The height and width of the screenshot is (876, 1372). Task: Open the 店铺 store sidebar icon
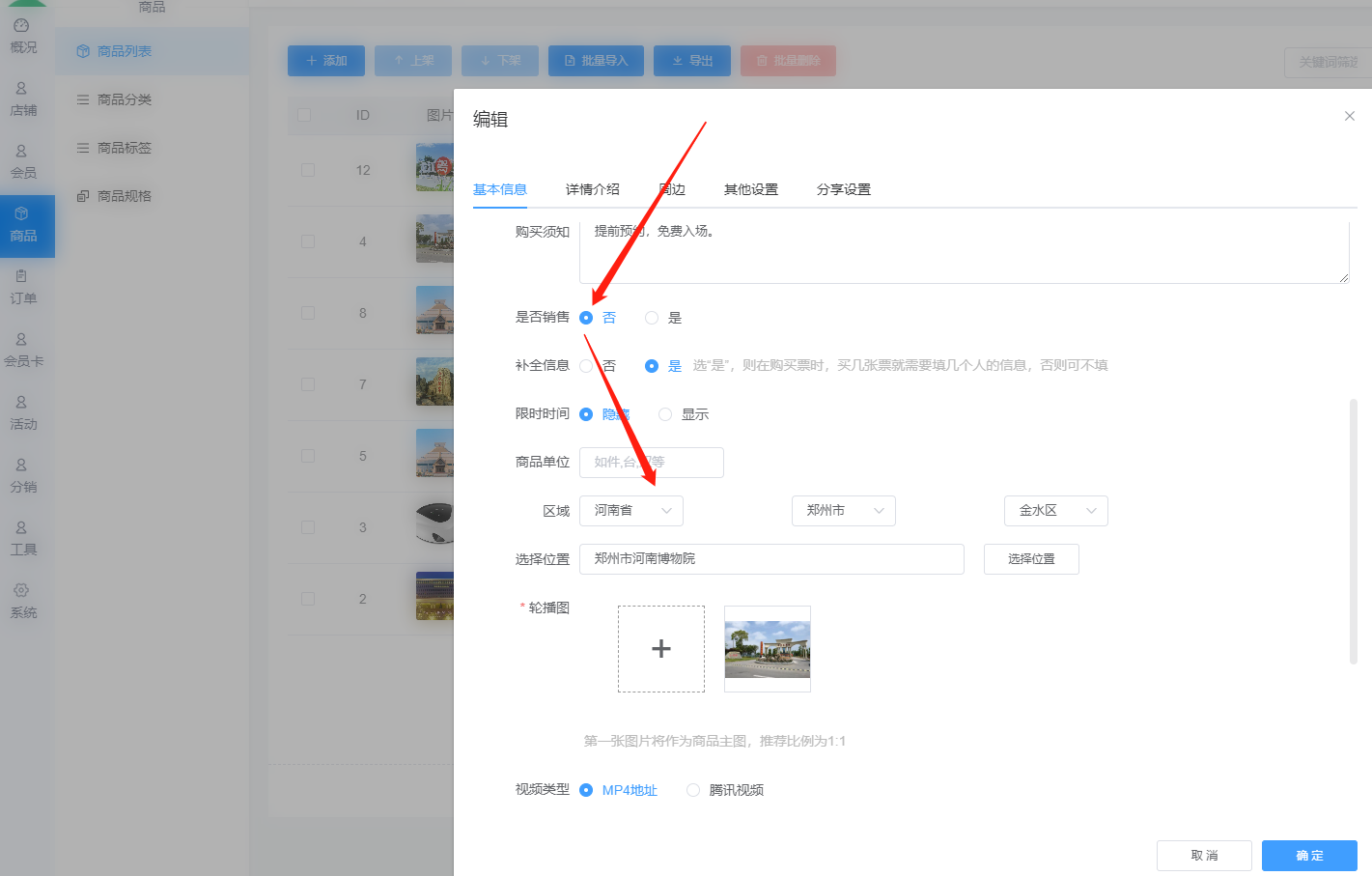pos(21,88)
